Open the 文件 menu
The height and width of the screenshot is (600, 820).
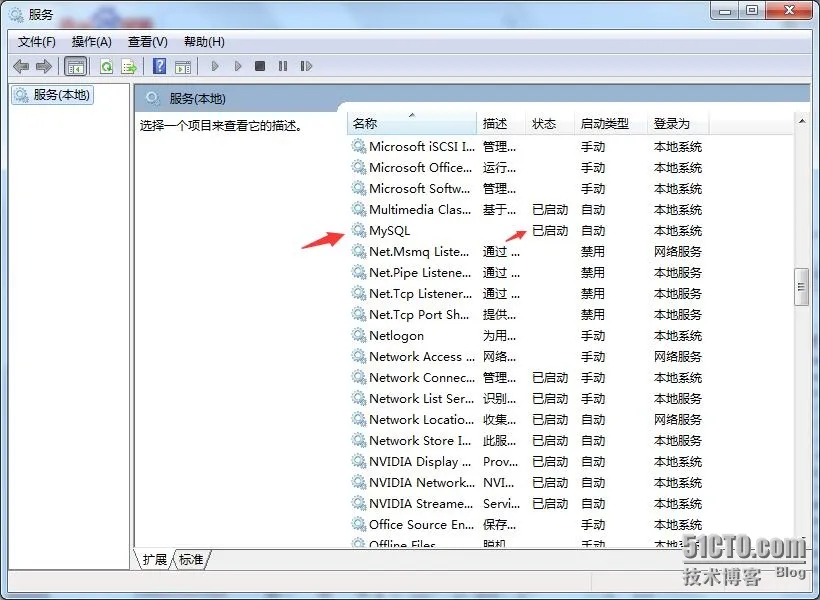36,41
